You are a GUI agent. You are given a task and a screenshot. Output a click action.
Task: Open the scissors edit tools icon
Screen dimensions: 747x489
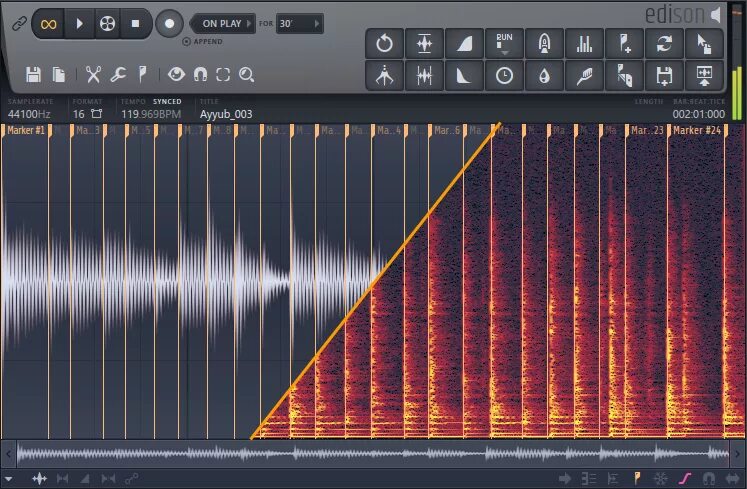click(x=93, y=75)
